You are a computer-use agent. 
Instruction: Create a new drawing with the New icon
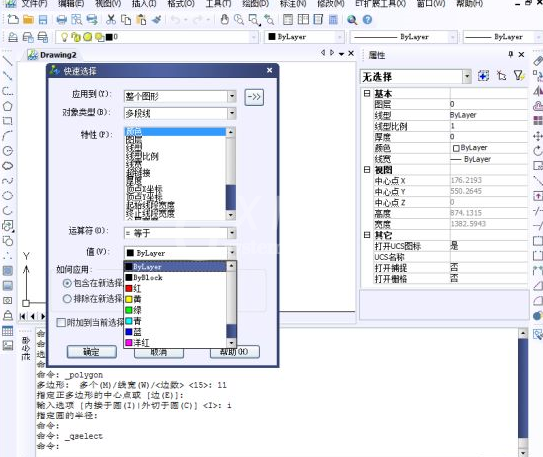tap(13, 19)
